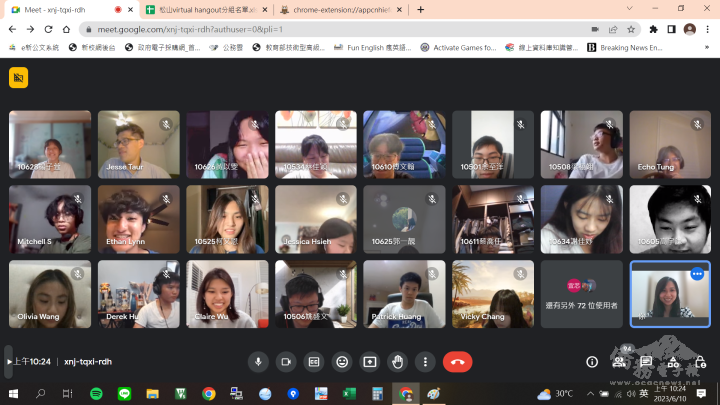
Task: Show the participants list panel
Action: pos(620,361)
